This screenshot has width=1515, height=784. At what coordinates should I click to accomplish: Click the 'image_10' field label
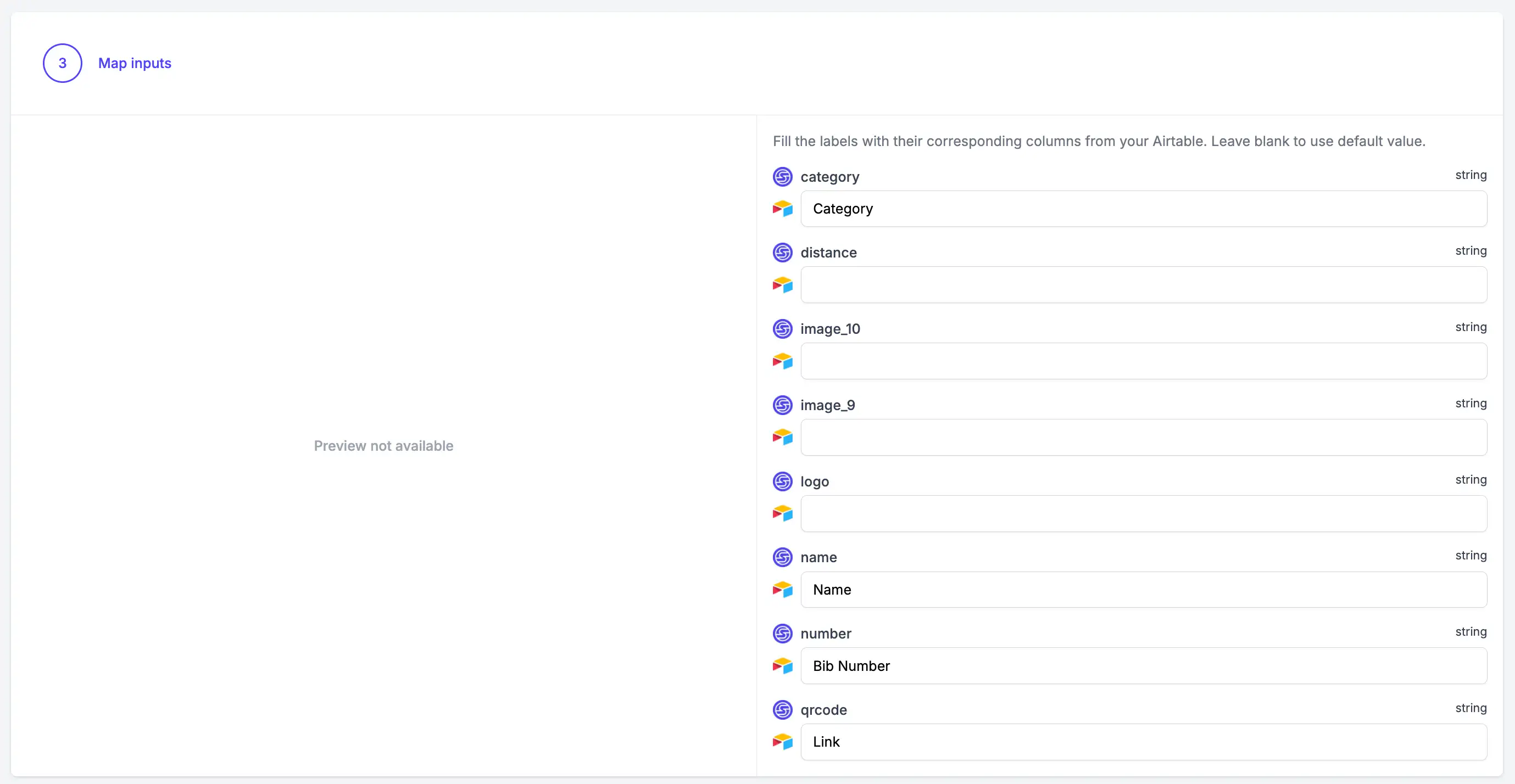tap(830, 329)
